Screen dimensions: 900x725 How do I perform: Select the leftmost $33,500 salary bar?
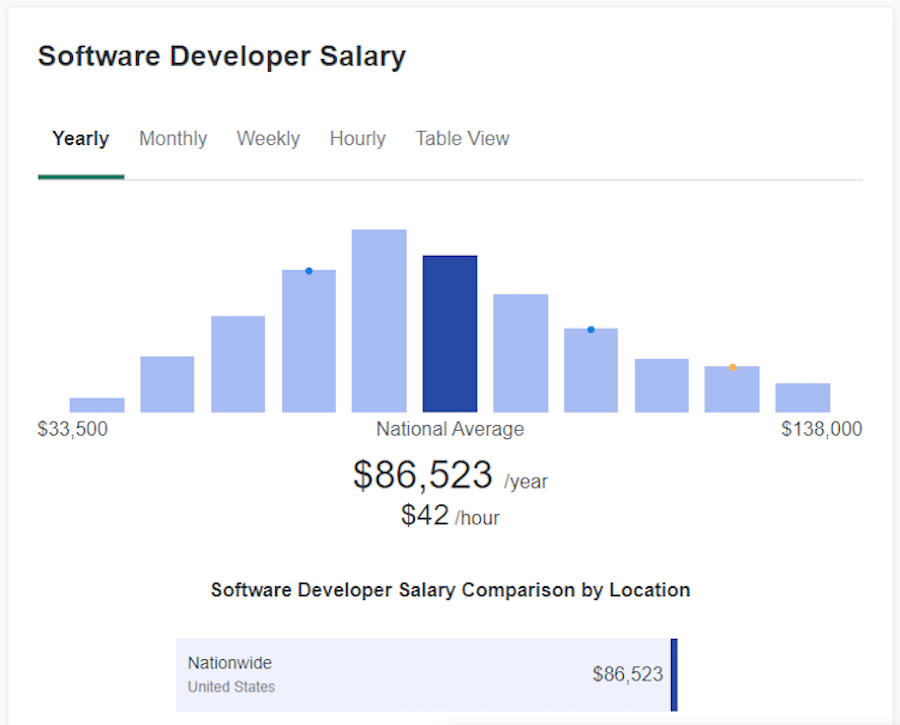pos(97,404)
